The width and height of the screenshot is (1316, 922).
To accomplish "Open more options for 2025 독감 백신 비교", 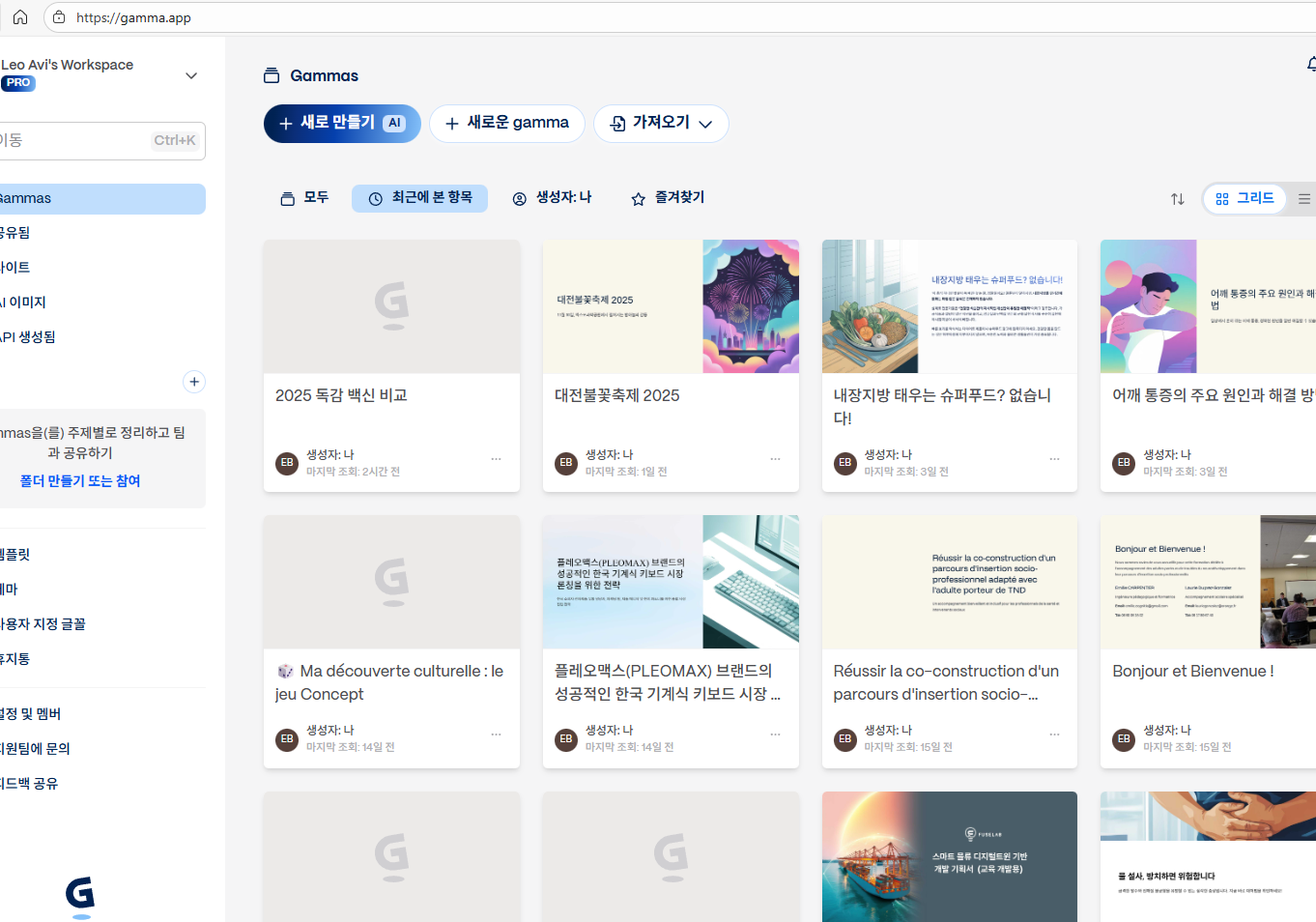I will 496,459.
